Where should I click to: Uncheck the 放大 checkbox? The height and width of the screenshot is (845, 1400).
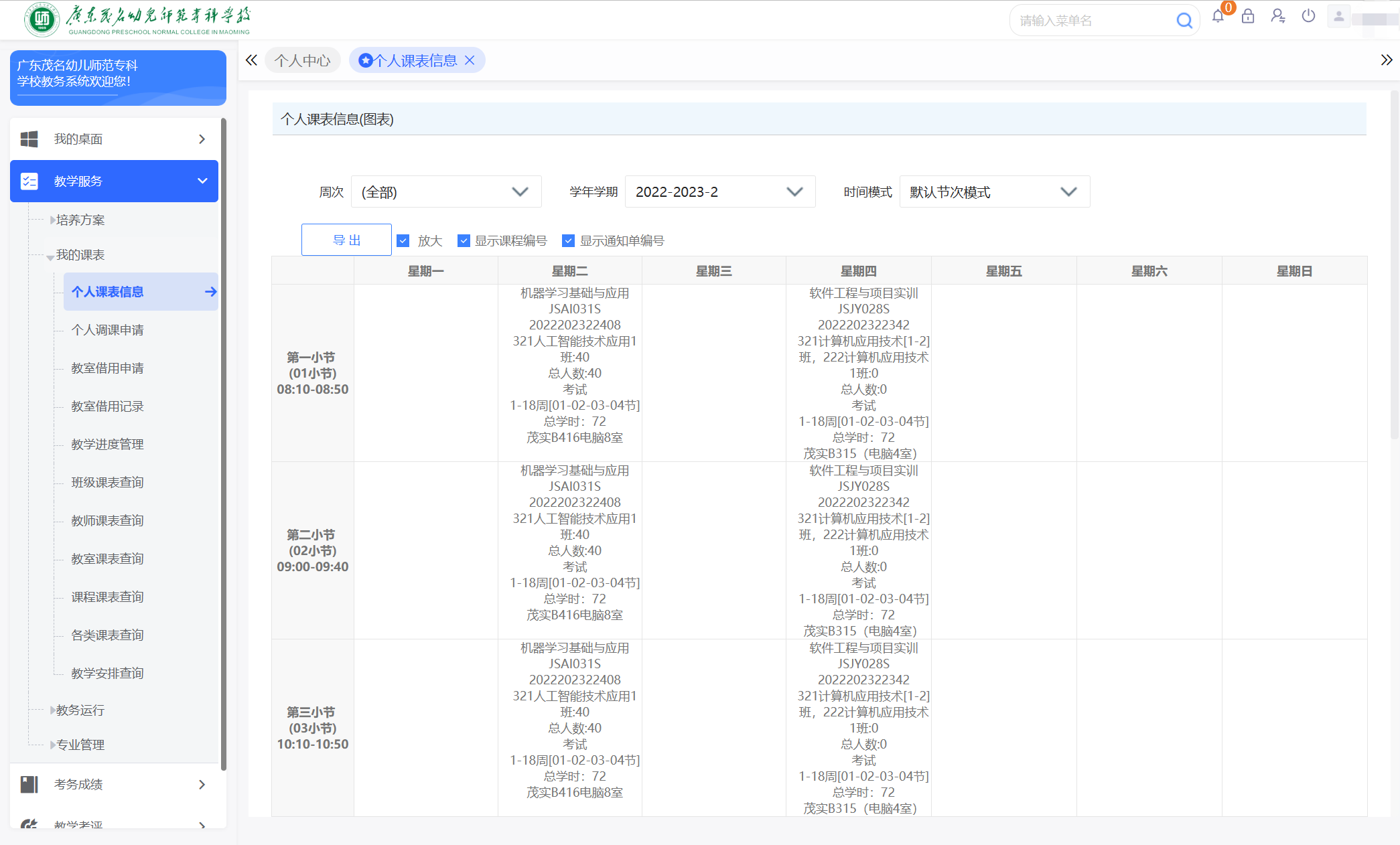tap(403, 241)
